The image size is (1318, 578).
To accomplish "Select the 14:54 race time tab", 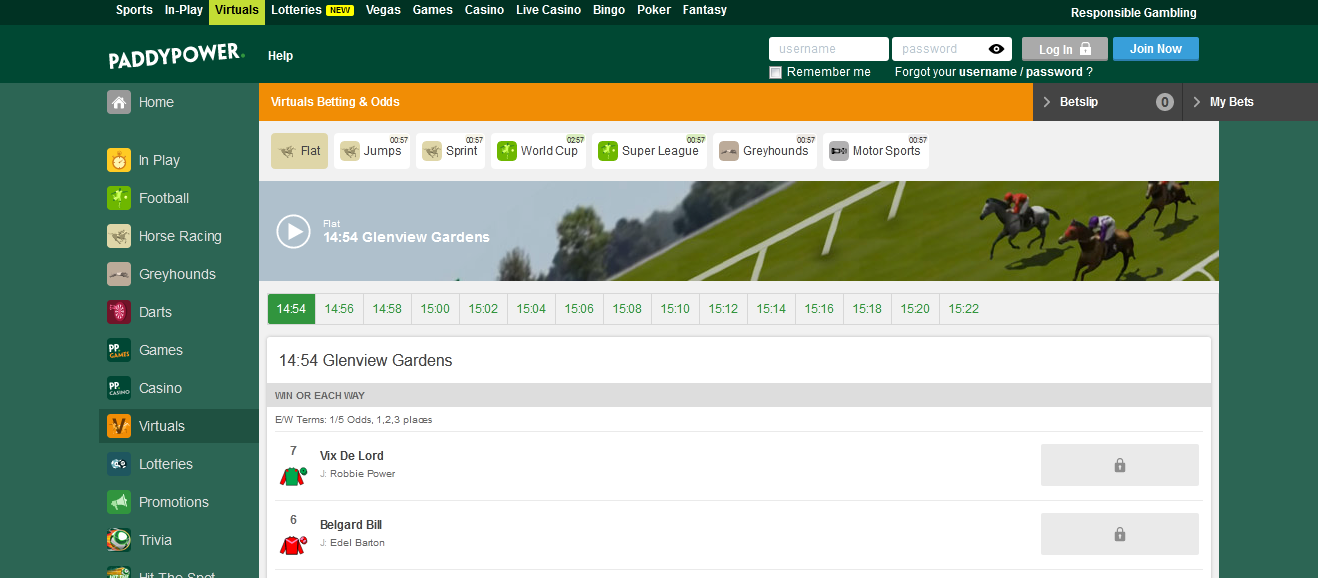I will click(x=291, y=309).
